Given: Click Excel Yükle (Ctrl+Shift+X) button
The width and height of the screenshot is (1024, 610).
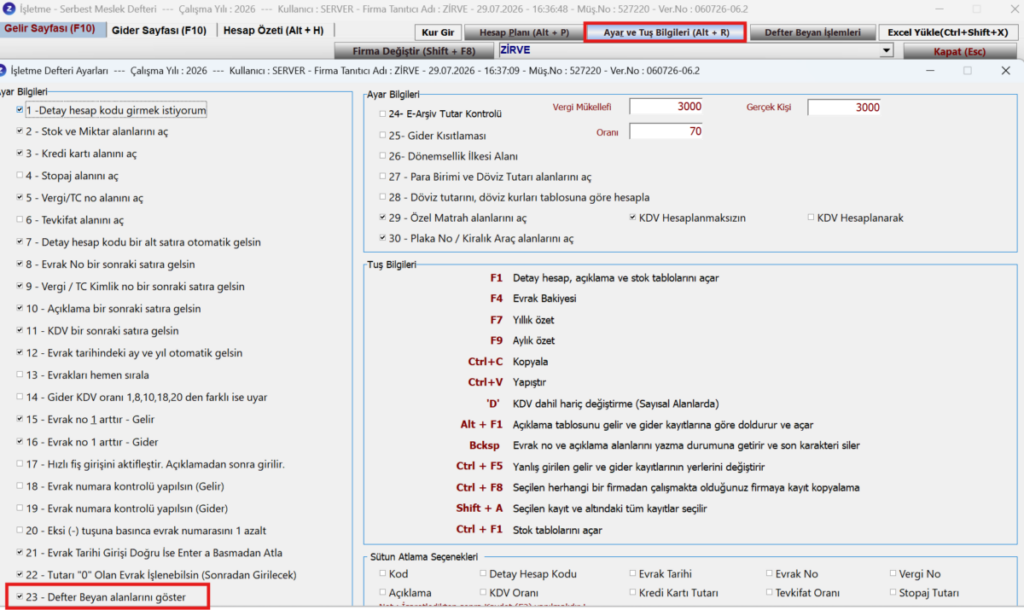Looking at the screenshot, I should (x=948, y=32).
